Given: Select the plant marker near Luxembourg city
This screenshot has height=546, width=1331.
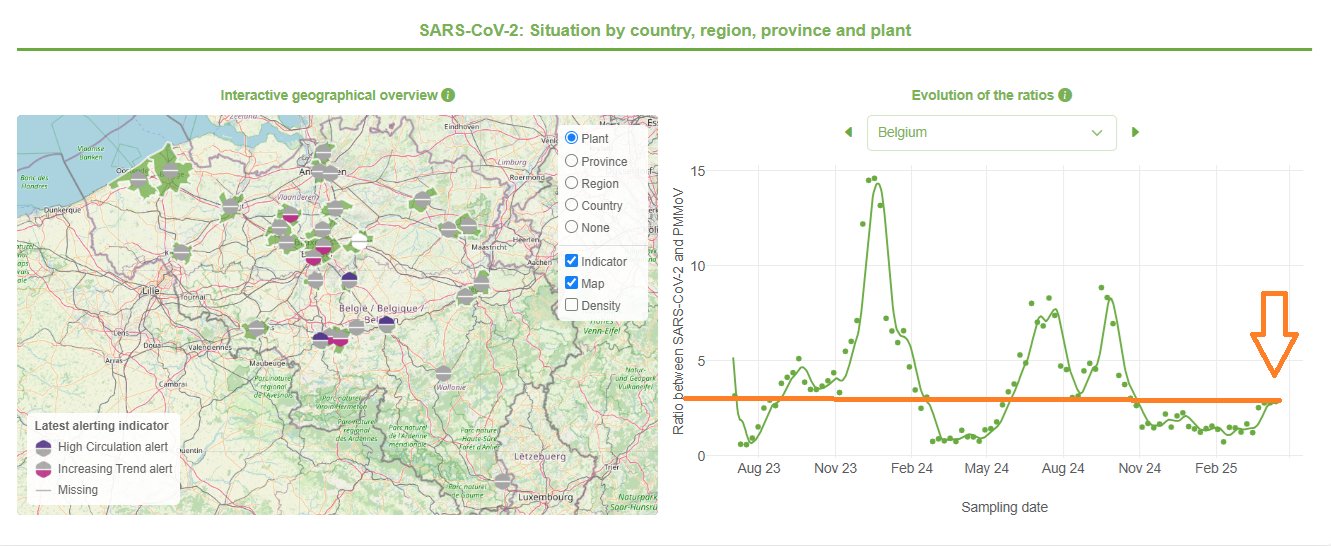Looking at the screenshot, I should coord(503,482).
